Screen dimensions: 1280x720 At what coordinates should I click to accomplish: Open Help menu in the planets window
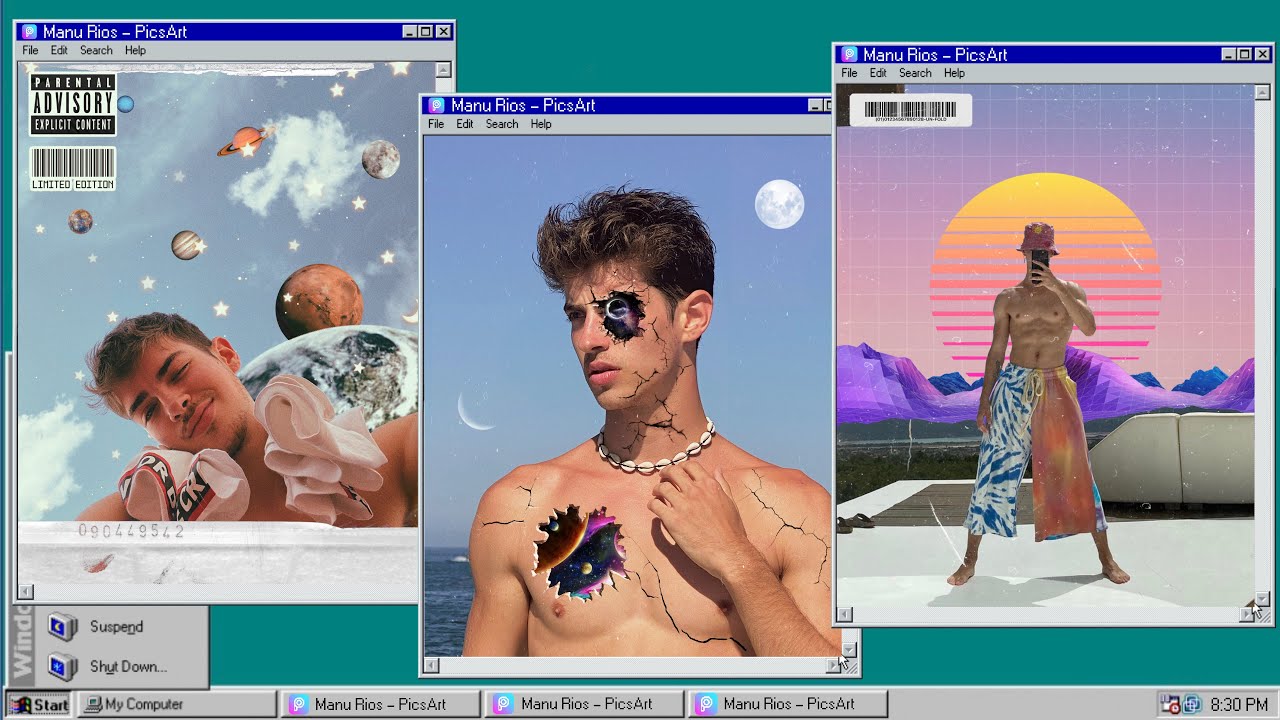tap(135, 51)
